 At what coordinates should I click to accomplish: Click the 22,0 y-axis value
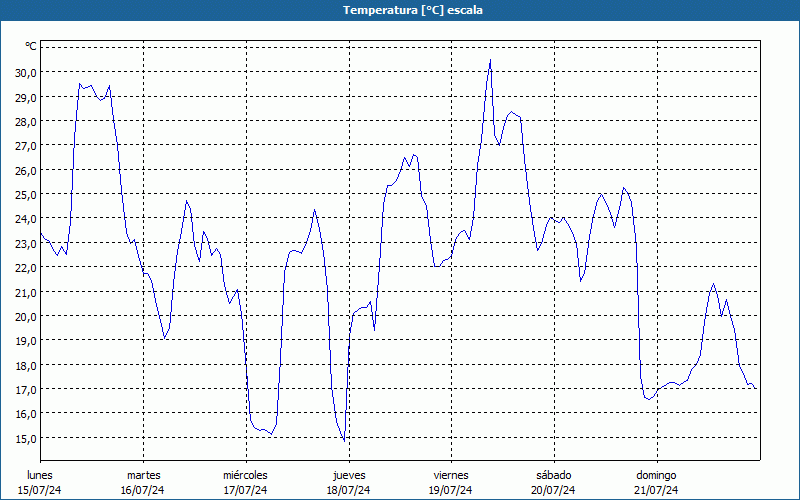click(26, 267)
